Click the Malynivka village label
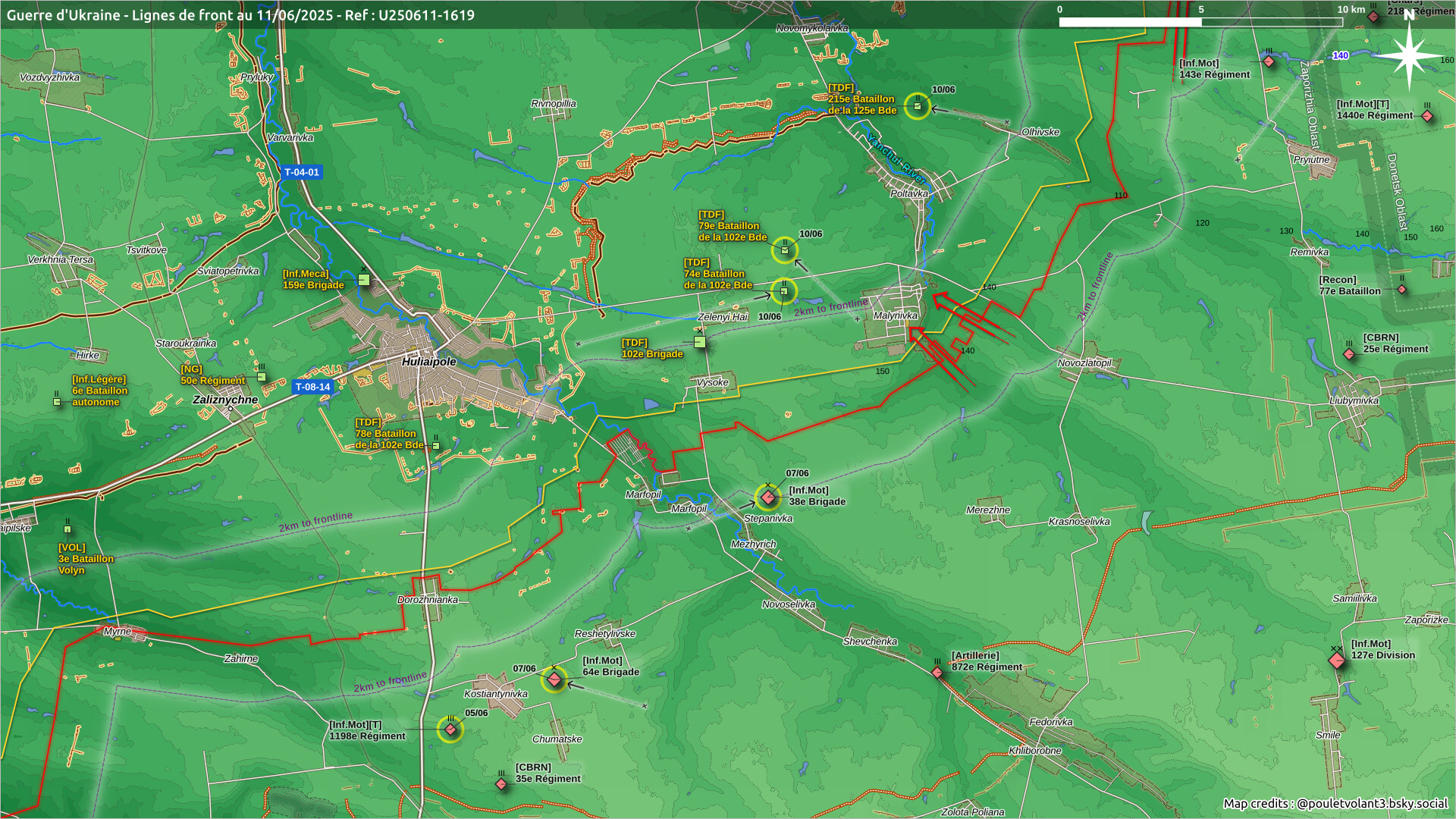The image size is (1456, 819). coord(895,315)
